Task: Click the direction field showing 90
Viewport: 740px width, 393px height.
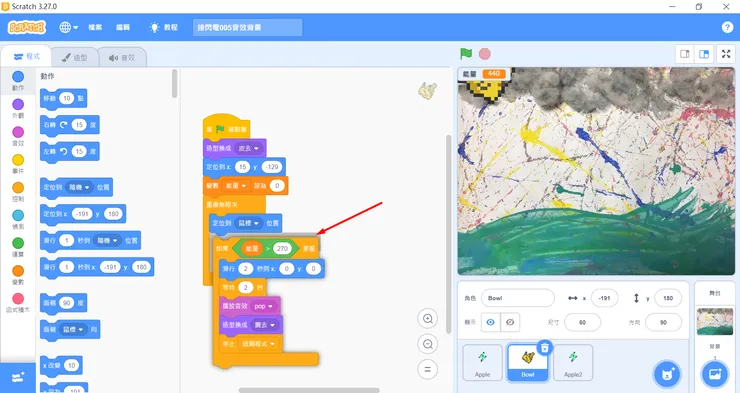Action: point(663,322)
